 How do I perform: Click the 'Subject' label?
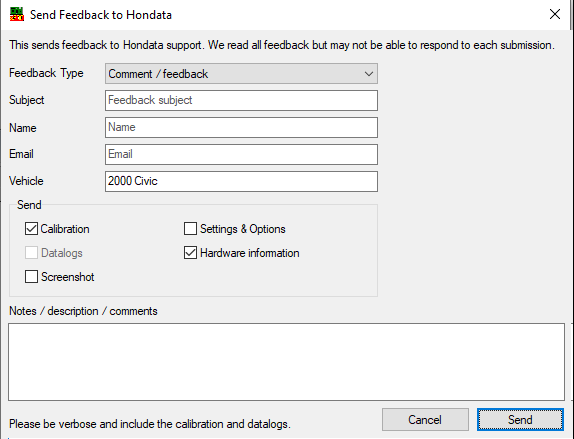(x=26, y=100)
